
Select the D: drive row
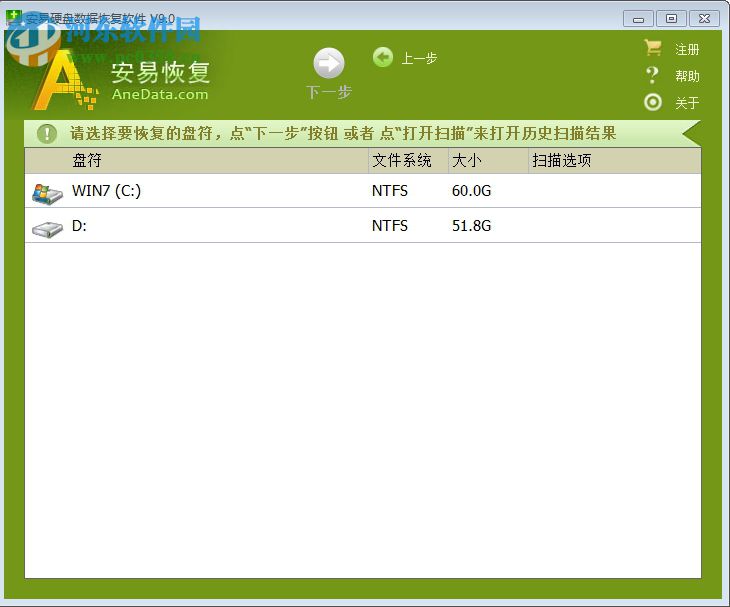tap(363, 226)
